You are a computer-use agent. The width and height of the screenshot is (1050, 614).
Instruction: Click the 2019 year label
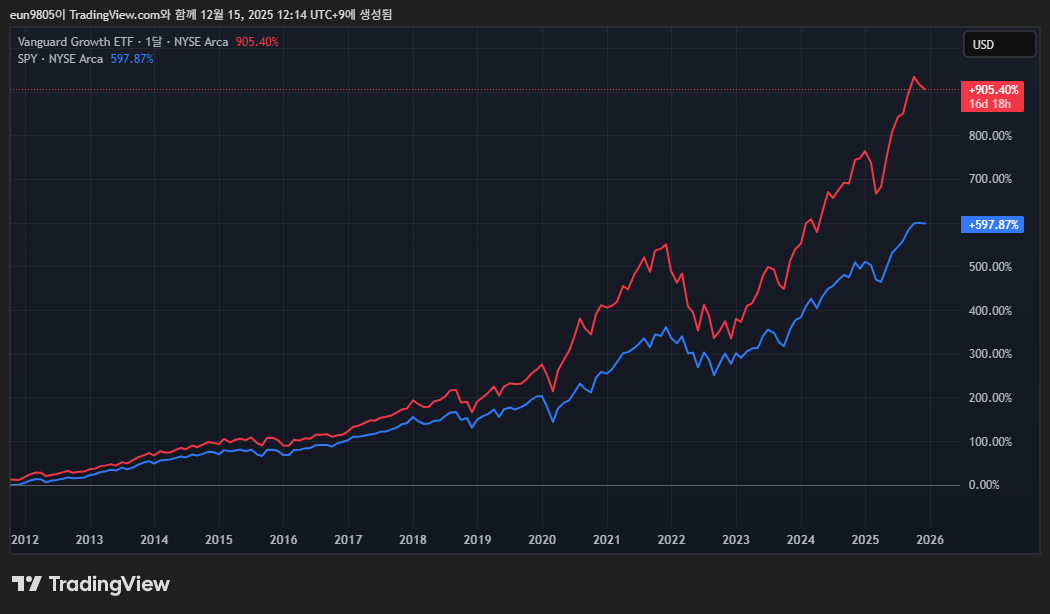tap(477, 540)
